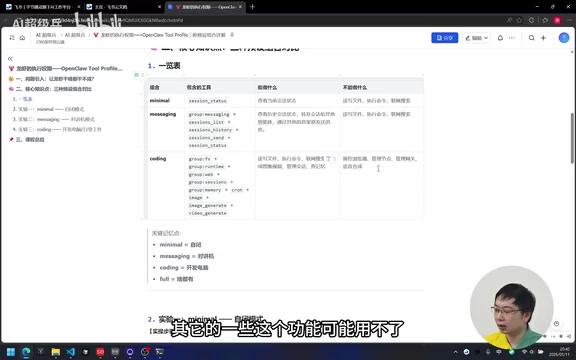Toggle the sidebar tree icon next to home
This screenshot has width=576, height=360.
pyautogui.click(x=12, y=37)
